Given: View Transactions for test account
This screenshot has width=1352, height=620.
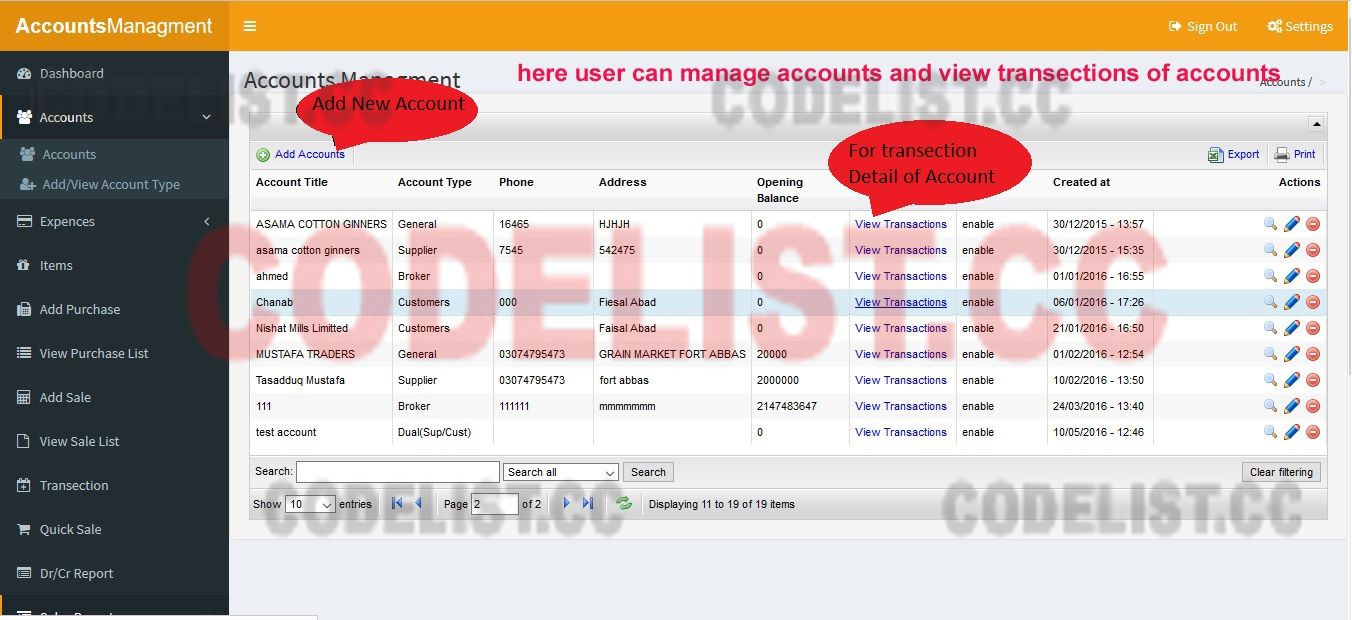Looking at the screenshot, I should pos(901,432).
